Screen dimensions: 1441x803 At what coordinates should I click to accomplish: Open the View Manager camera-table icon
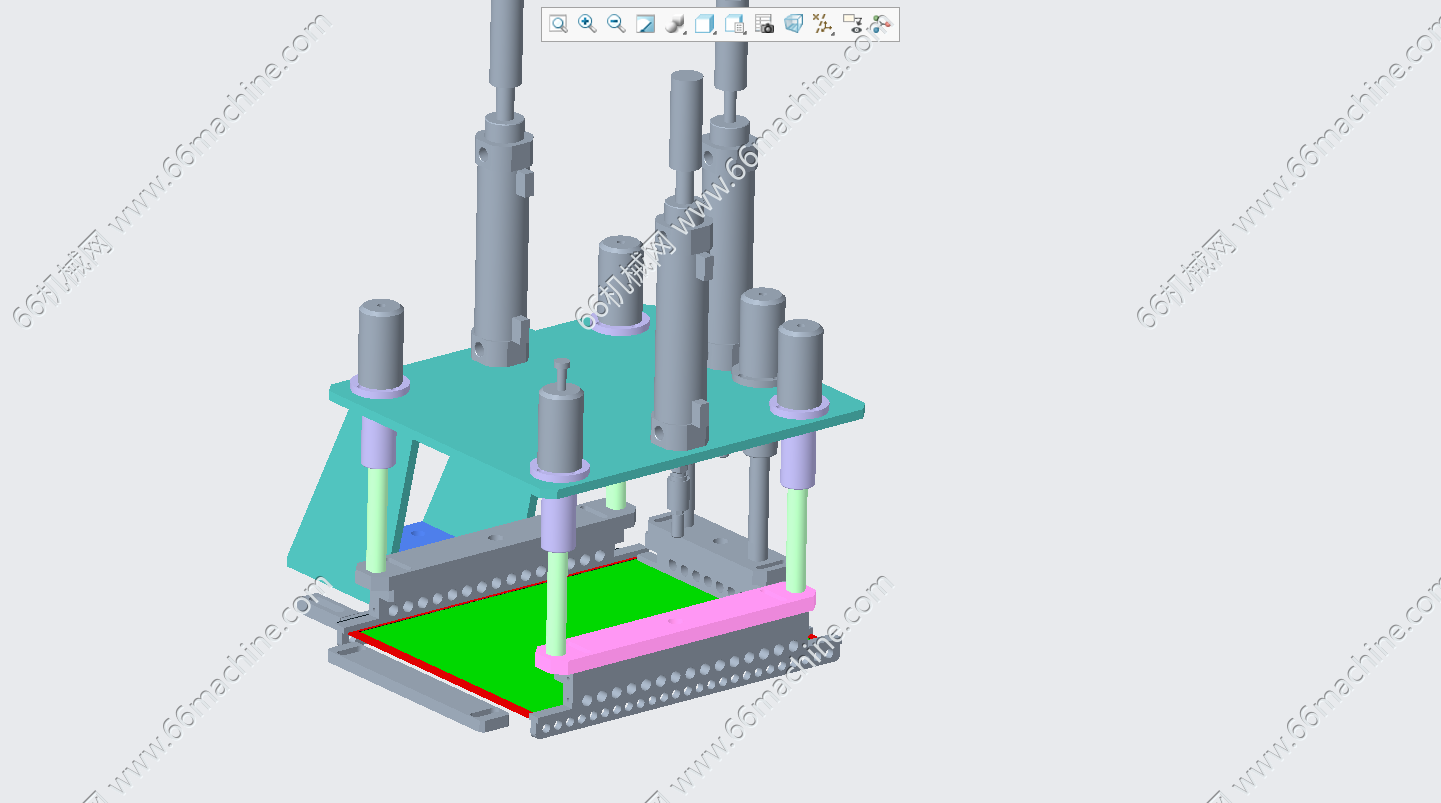(764, 24)
